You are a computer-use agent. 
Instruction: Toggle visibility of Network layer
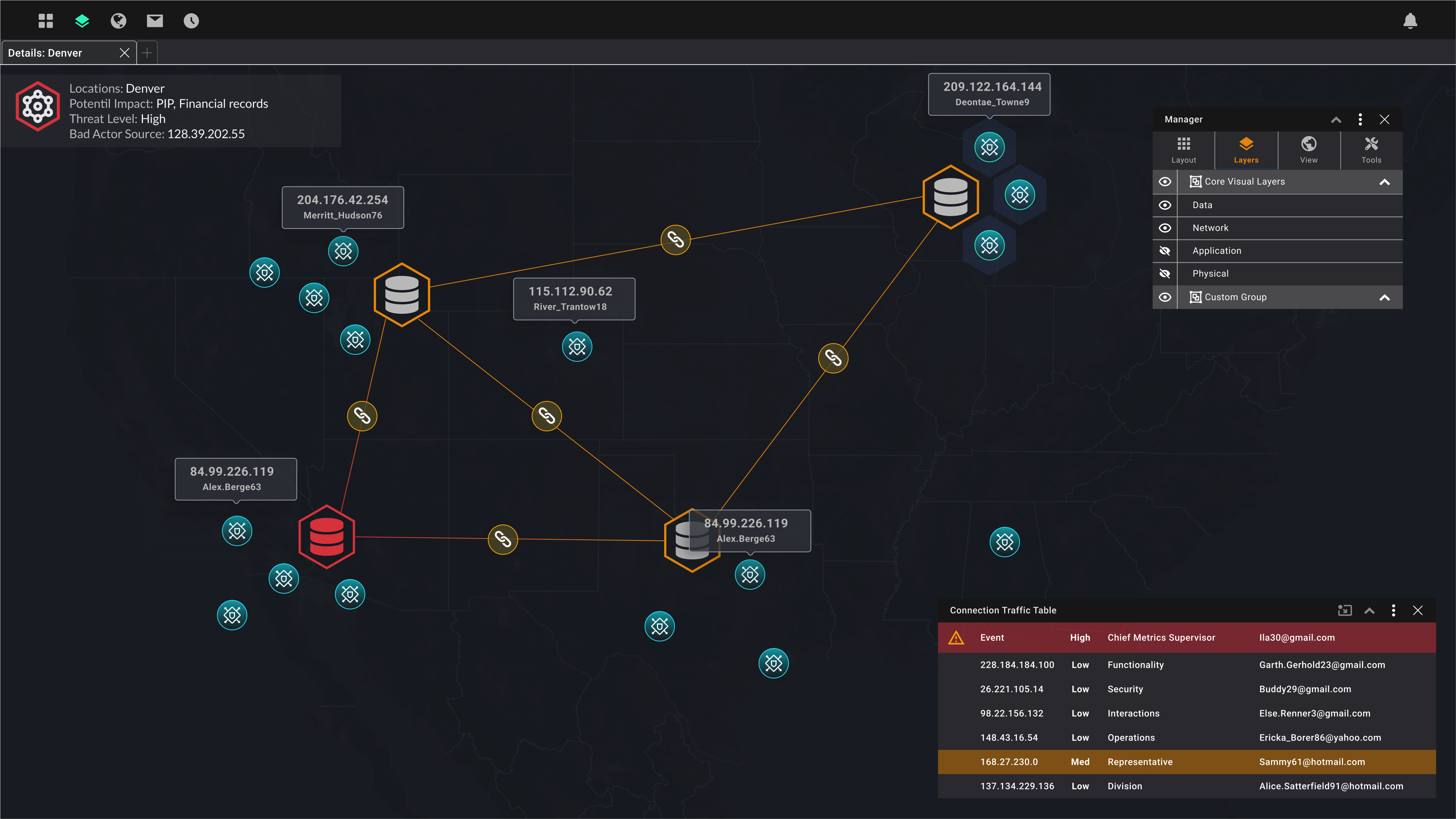pos(1165,228)
